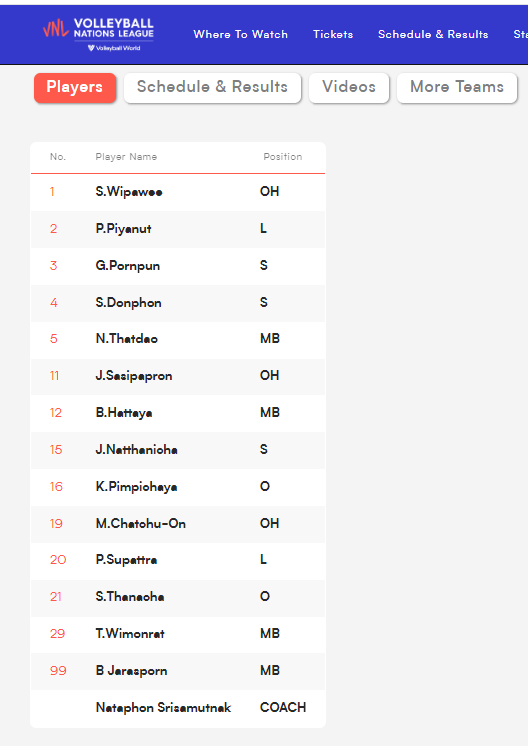This screenshot has height=746, width=528.
Task: Open player P.Piyanut's profile
Action: [x=123, y=229]
